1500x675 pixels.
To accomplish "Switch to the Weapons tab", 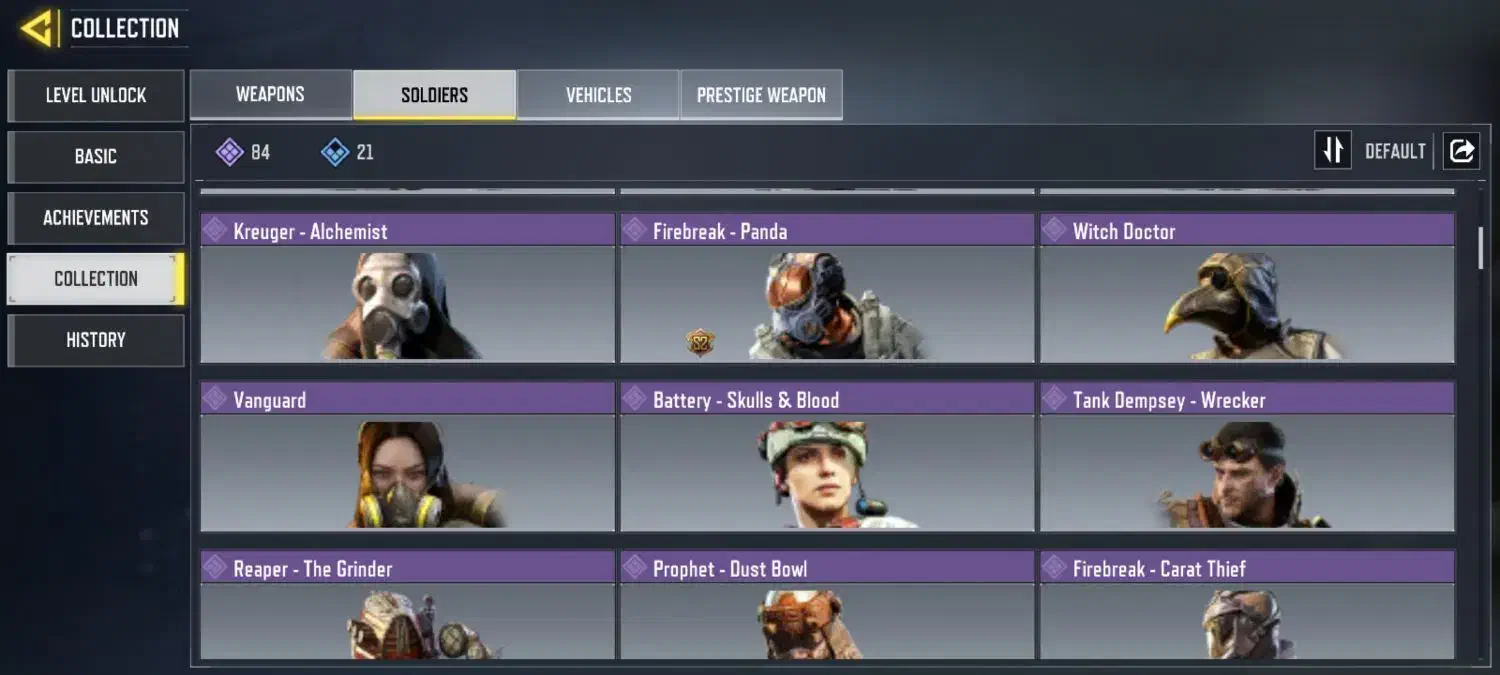I will (x=270, y=94).
